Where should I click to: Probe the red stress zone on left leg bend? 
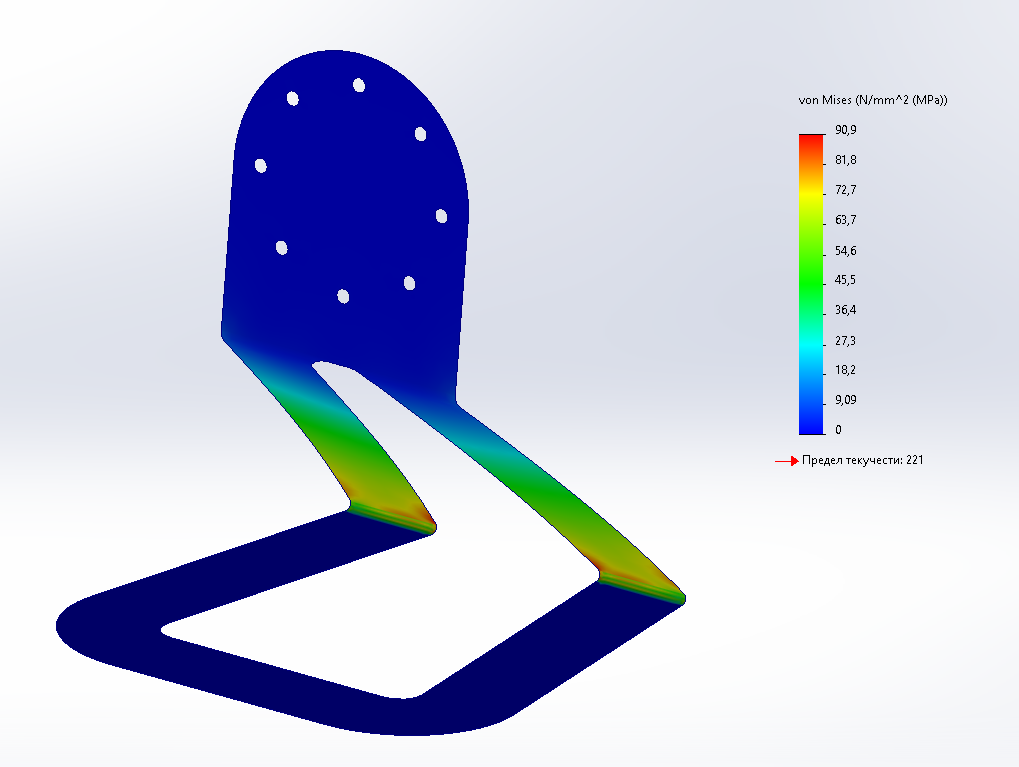pyautogui.click(x=418, y=517)
